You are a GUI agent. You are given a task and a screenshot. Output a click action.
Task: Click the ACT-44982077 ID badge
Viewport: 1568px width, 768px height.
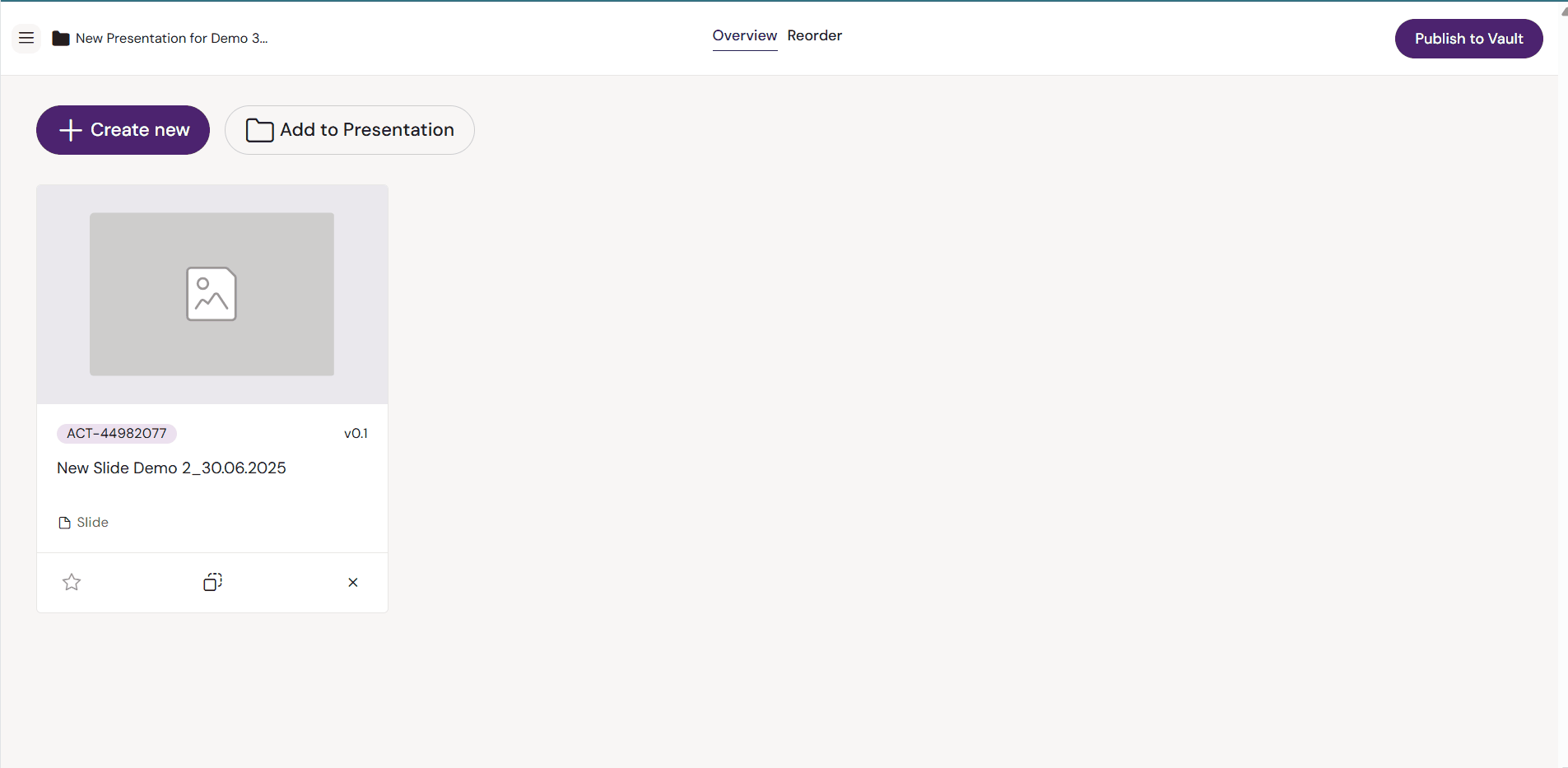pos(116,433)
